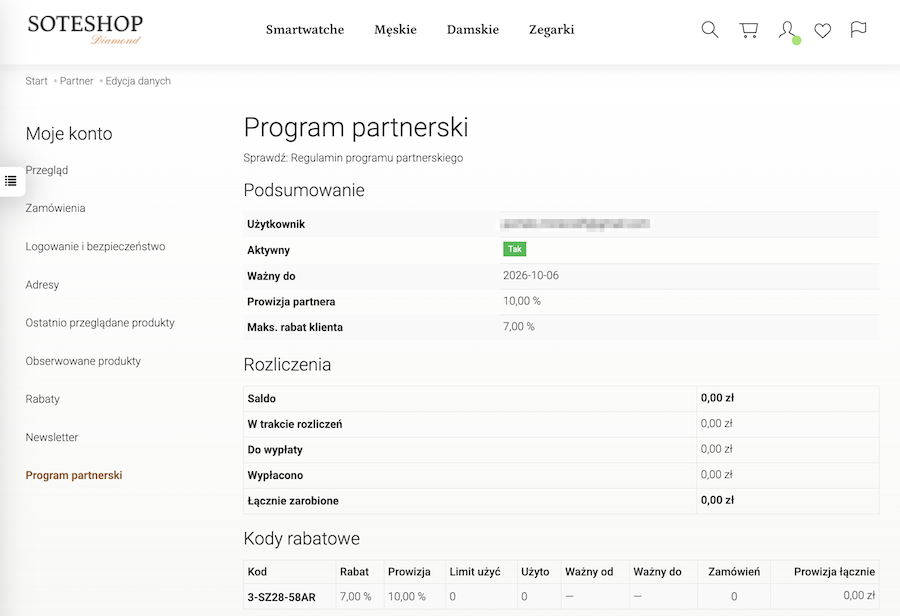Open Ostatnio przeglądane produkty

(x=100, y=323)
